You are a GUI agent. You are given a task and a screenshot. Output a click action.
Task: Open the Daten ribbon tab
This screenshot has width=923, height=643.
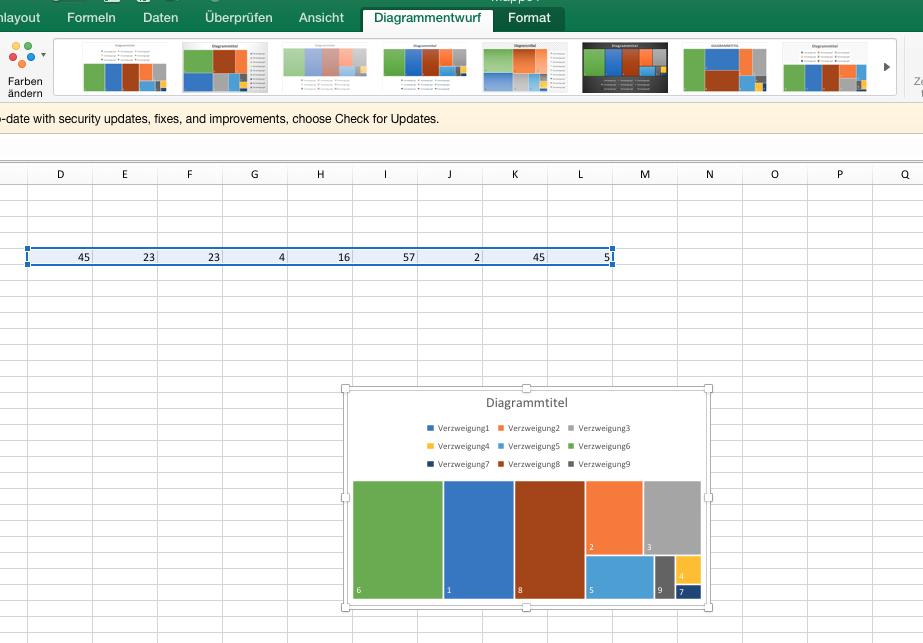tap(160, 17)
